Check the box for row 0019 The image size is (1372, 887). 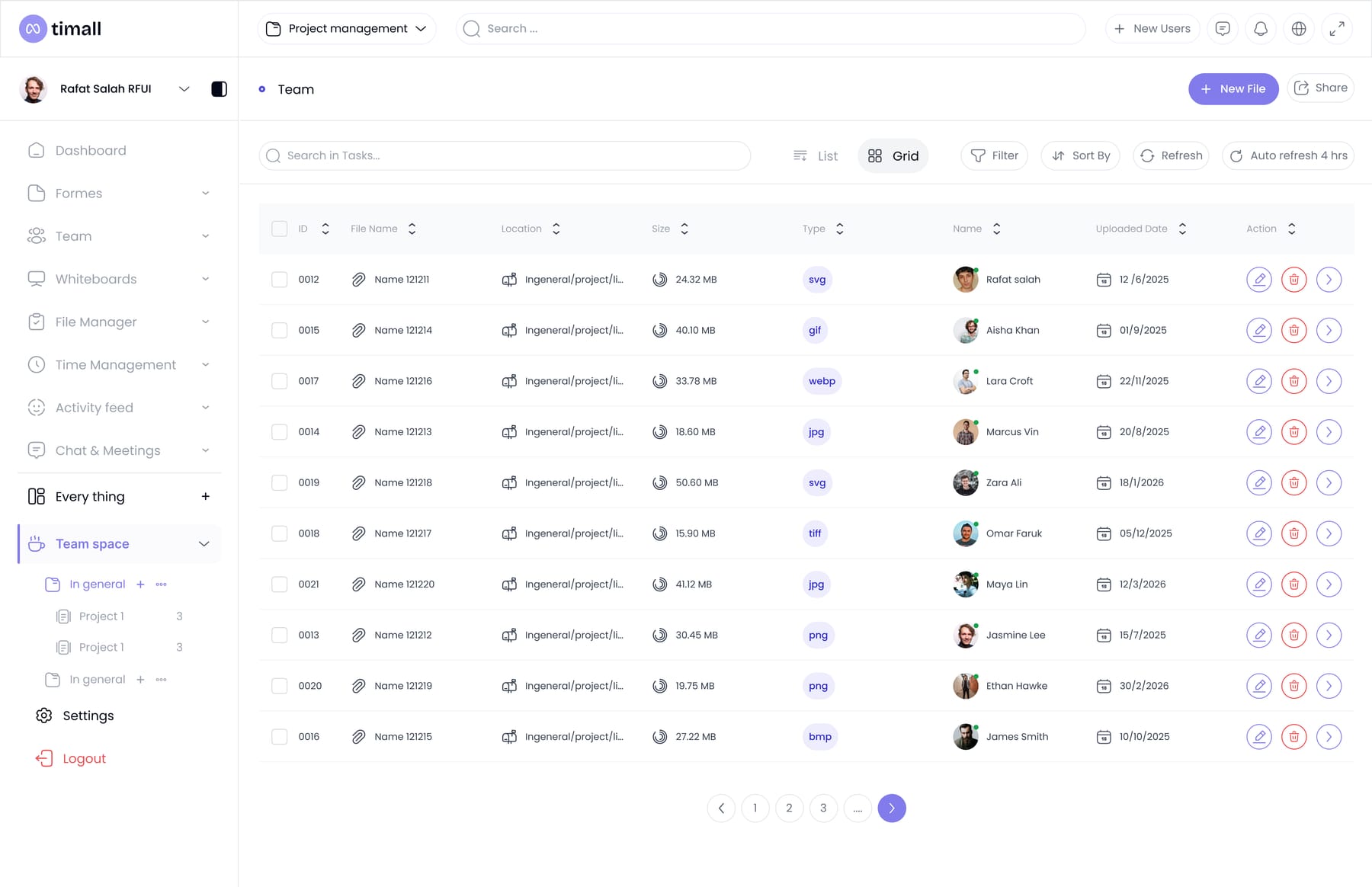[x=280, y=483]
